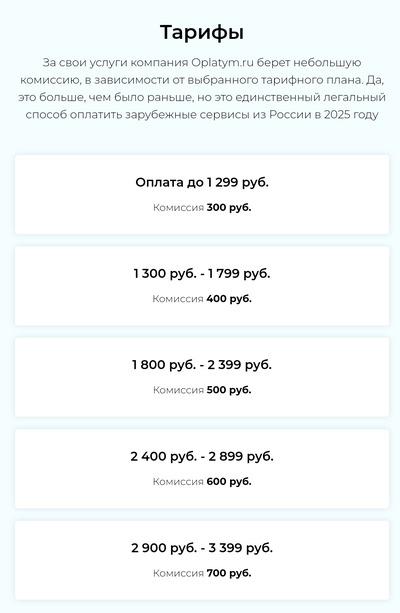The image size is (400, 613).
Task: Click the "2 899 руб." upper limit text
Action: click(x=241, y=457)
